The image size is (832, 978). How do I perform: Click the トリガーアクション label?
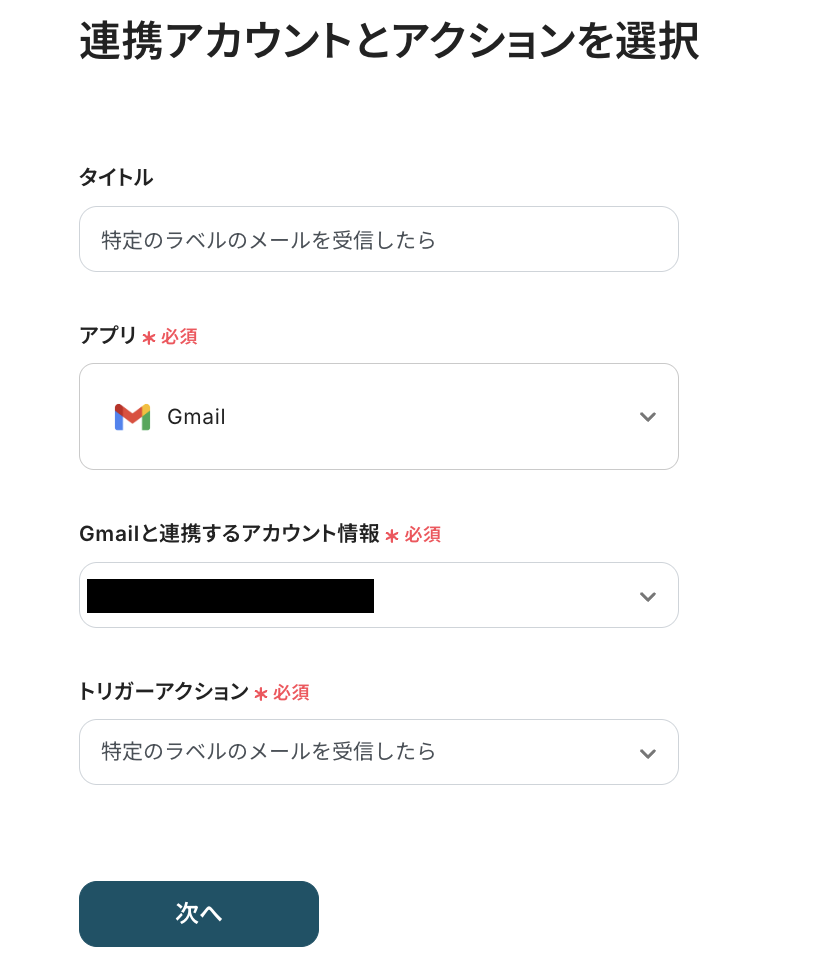pos(164,691)
